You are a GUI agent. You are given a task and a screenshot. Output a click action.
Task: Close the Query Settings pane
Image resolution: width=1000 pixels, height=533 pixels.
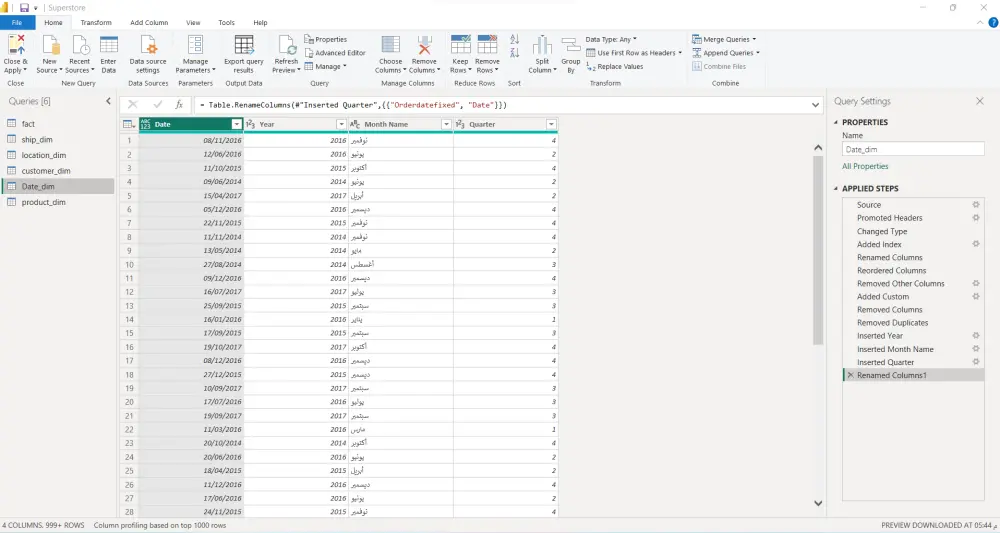[980, 101]
